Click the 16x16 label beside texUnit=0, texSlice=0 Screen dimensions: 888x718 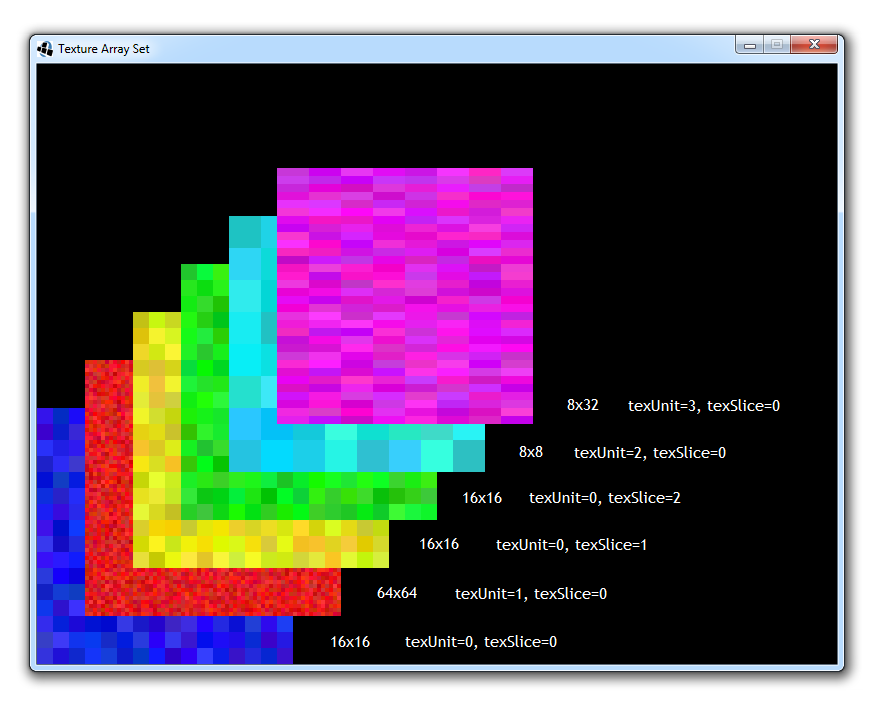(x=350, y=642)
